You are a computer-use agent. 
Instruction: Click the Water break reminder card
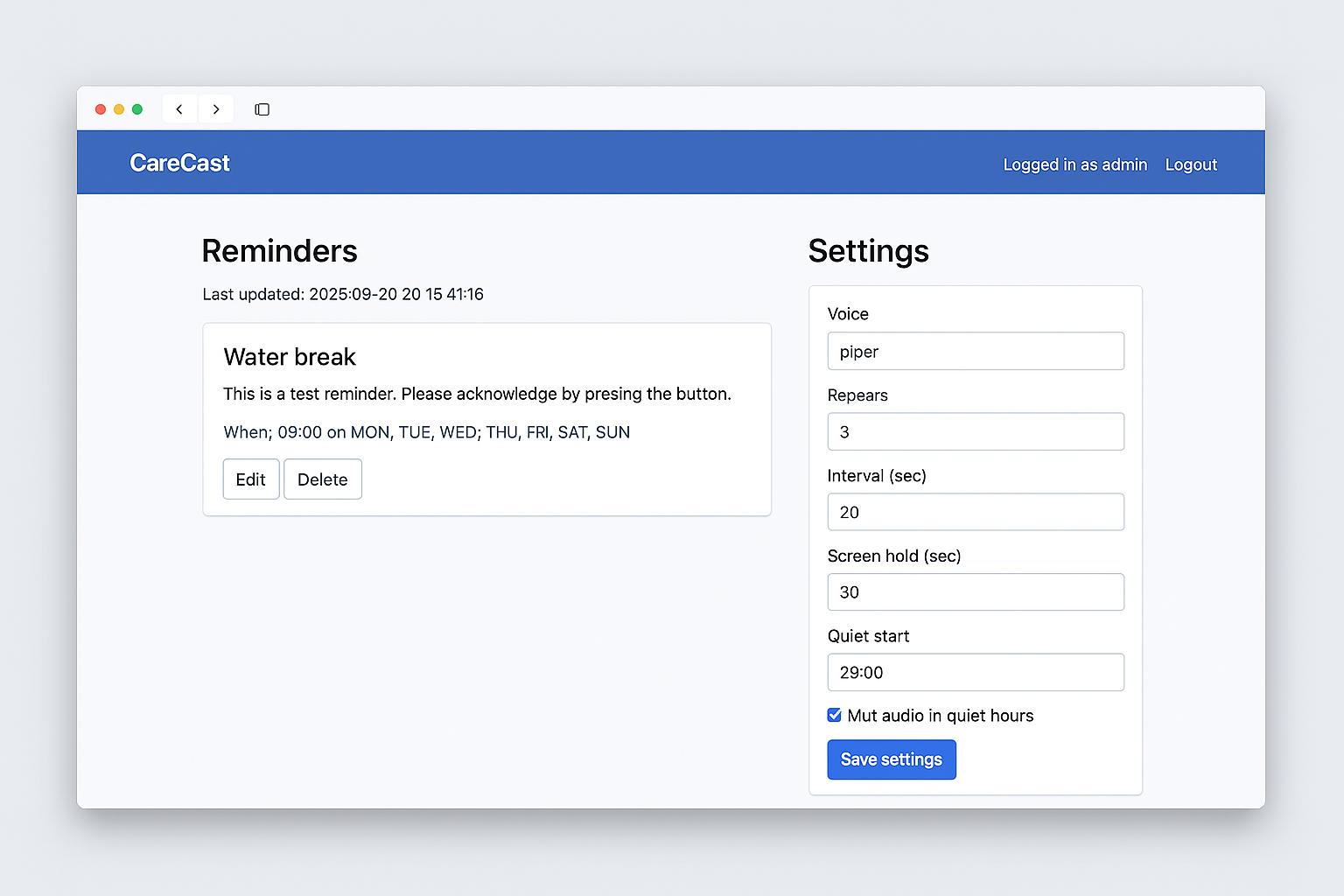coord(486,419)
